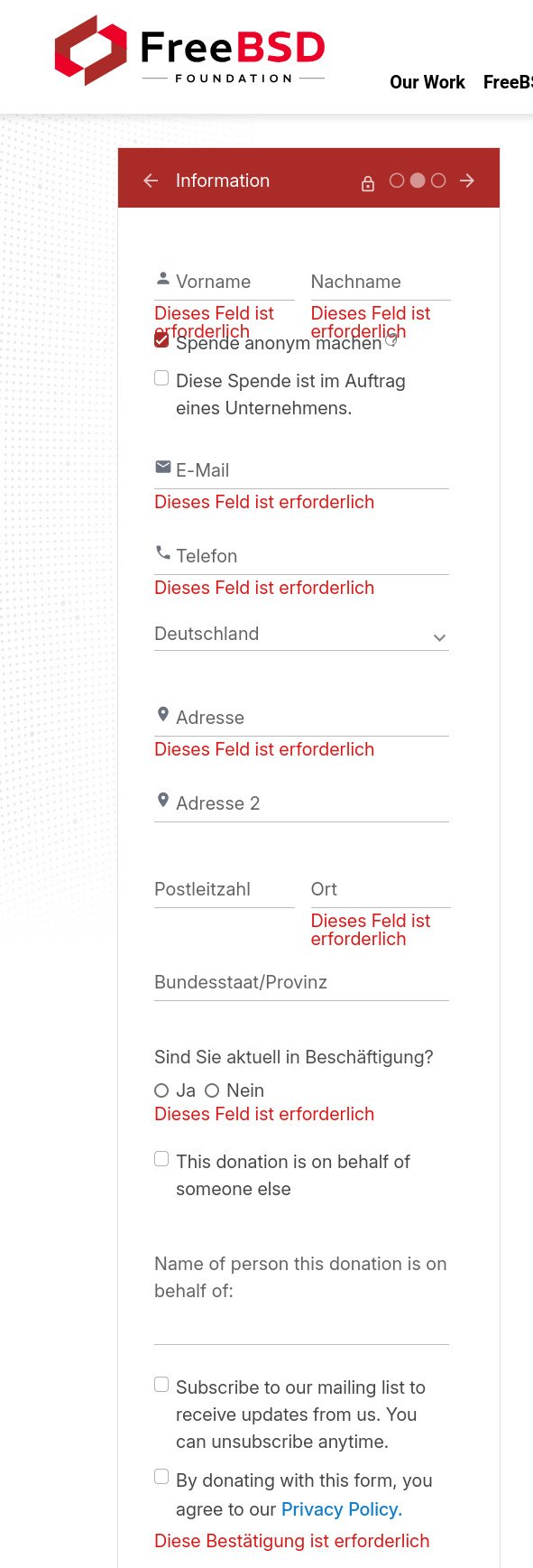Click the help icon next to Spende anonym machen
Viewport: 533px width, 1568px height.
tap(391, 339)
